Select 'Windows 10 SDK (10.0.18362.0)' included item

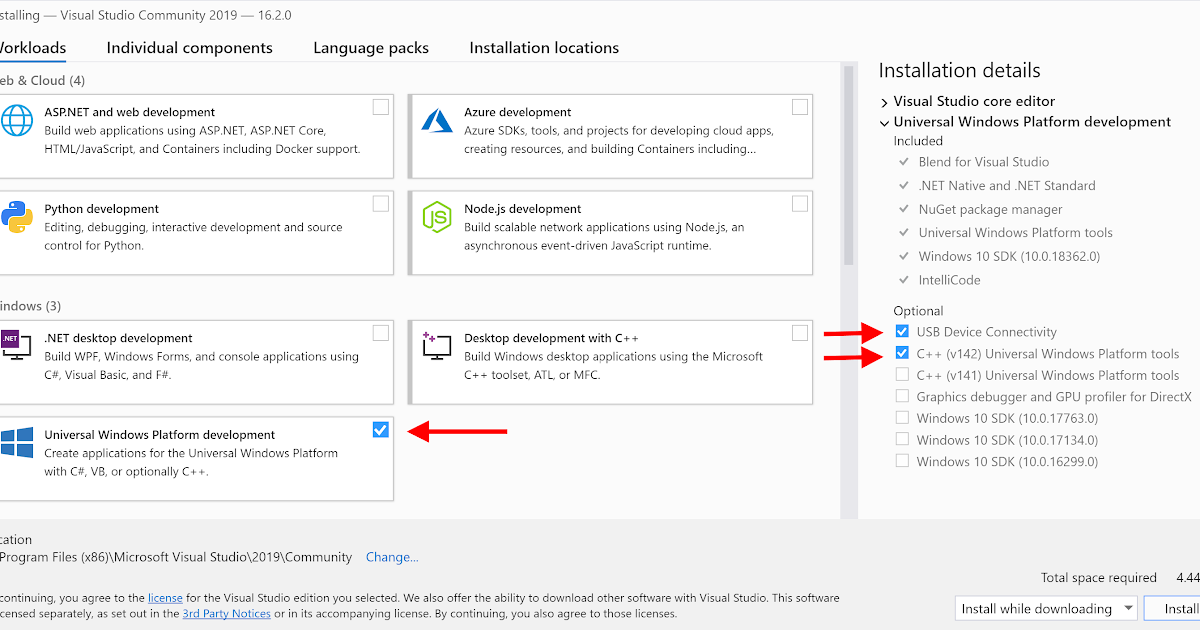1009,256
